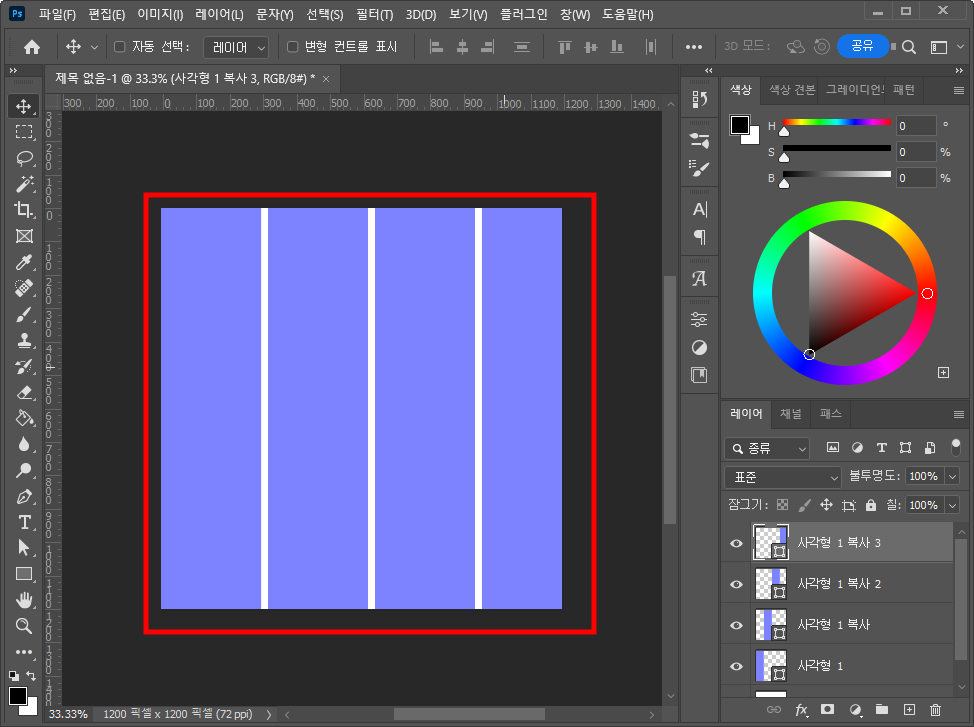Select the Clone Stamp tool
Viewport: 974px width, 727px height.
point(24,341)
